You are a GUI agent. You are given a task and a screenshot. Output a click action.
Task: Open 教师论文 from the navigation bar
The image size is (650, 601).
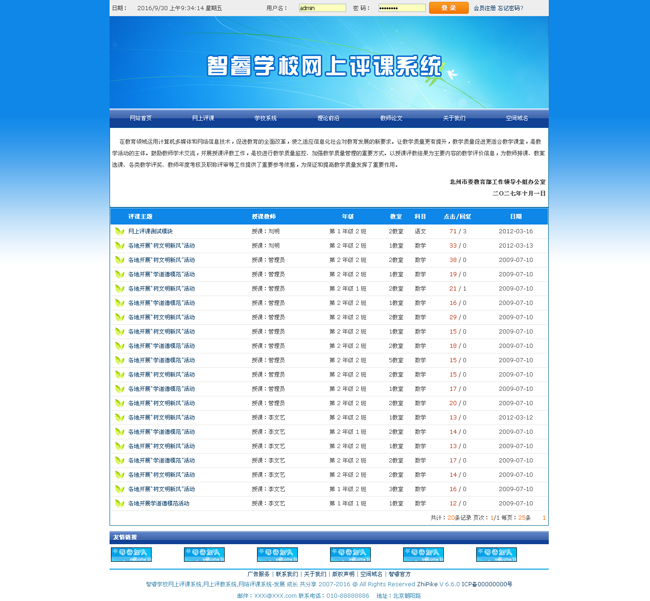tap(391, 118)
